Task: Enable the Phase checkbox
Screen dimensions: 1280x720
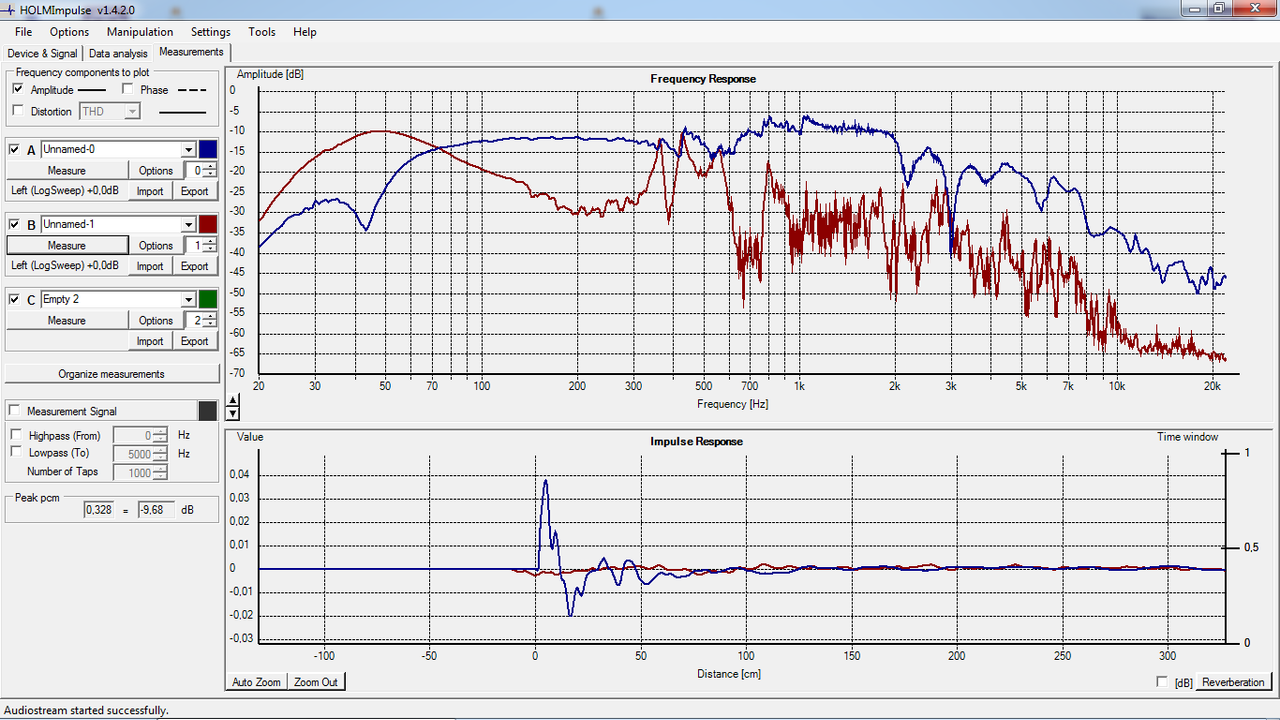Action: click(x=128, y=89)
